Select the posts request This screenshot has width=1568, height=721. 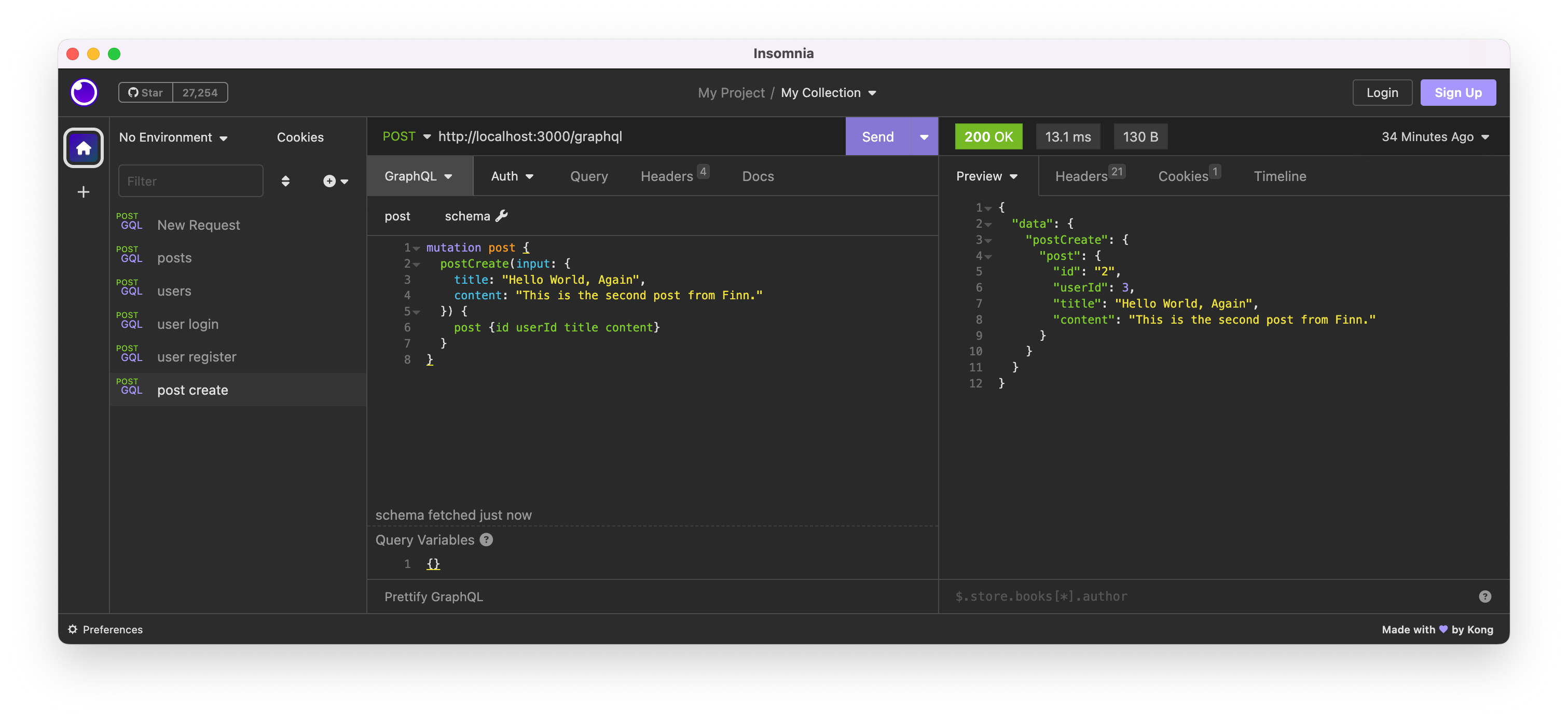pyautogui.click(x=238, y=257)
